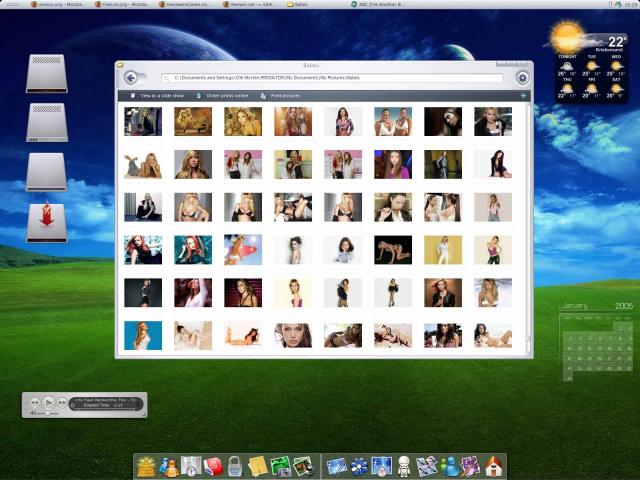
Task: Open the gear settings button in explorer window
Action: 522,78
